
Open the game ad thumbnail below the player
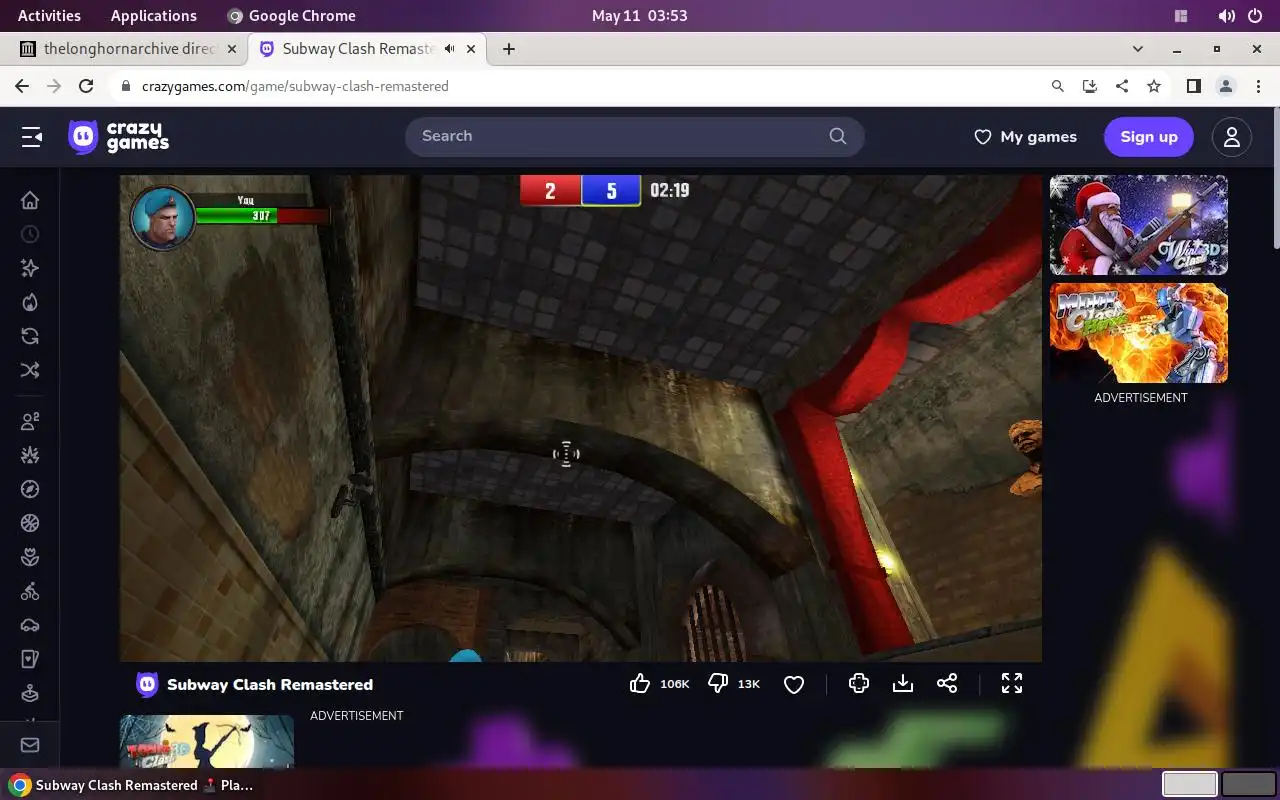click(x=207, y=741)
